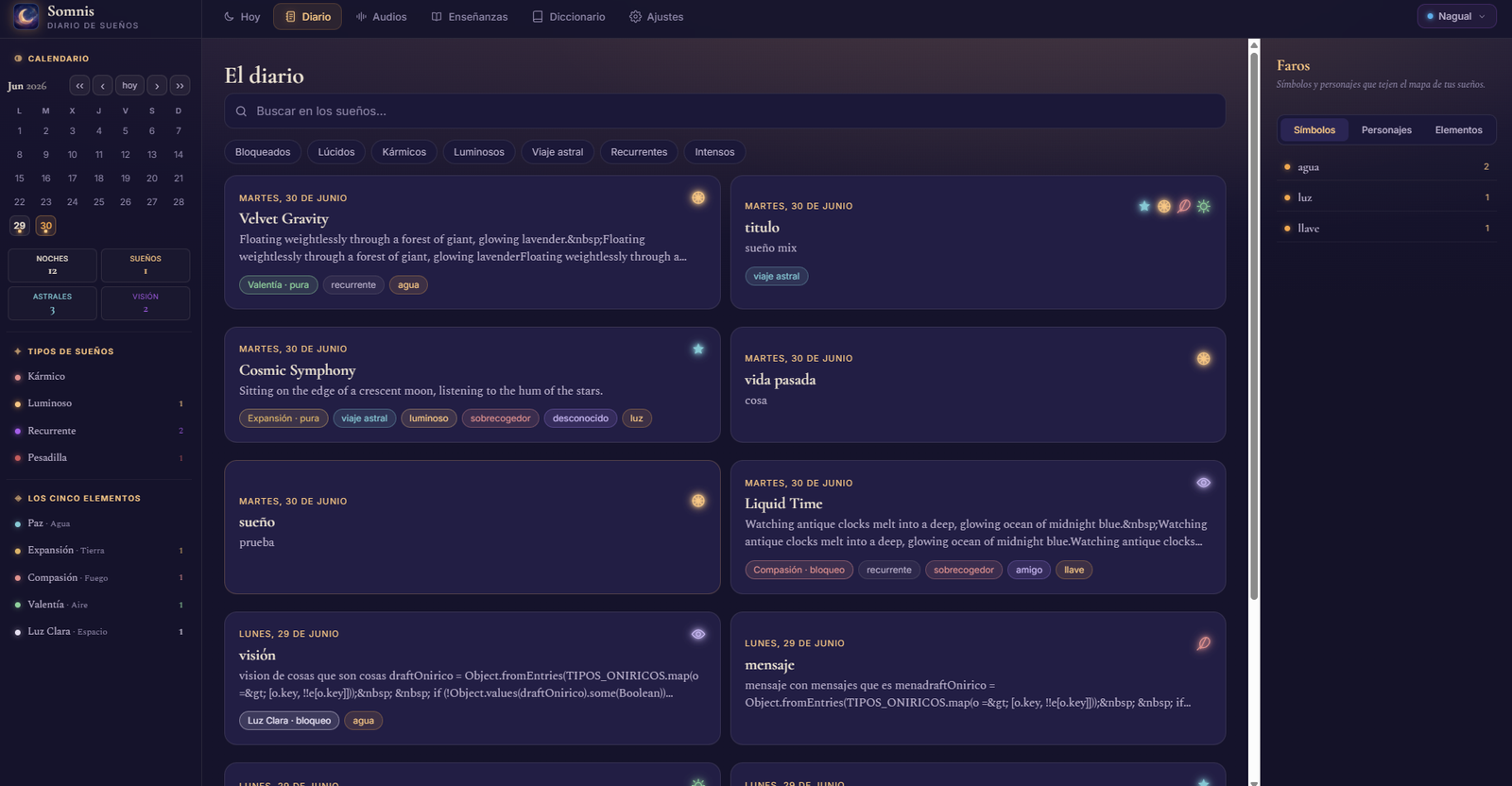Open the Nagual profile dropdown
Screen dimensions: 1512x786
(1456, 16)
